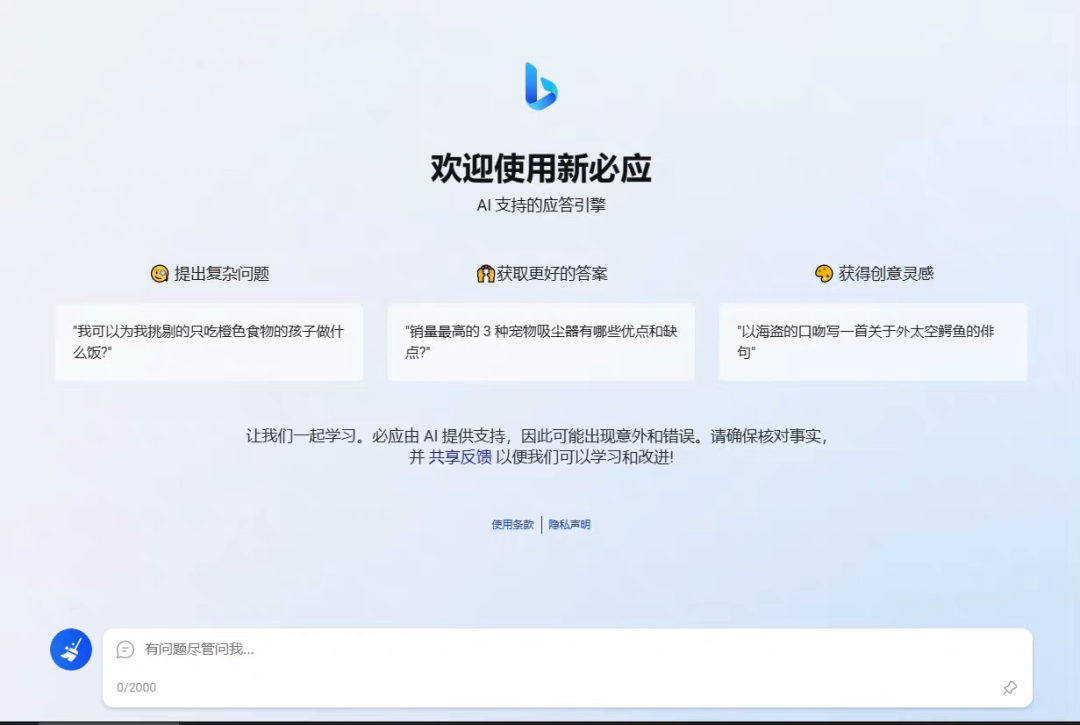1080x725 pixels.
Task: Open the 隐私声明 link
Action: pos(570,525)
